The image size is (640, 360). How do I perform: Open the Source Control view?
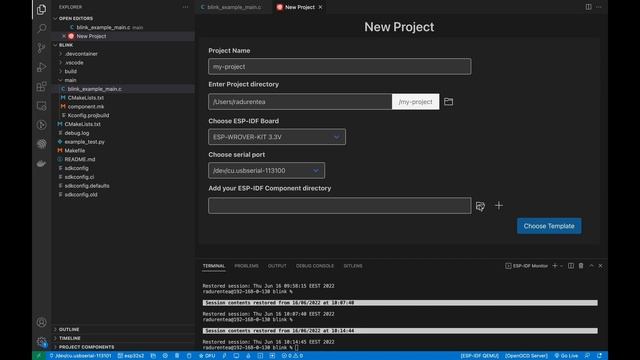coord(41,48)
